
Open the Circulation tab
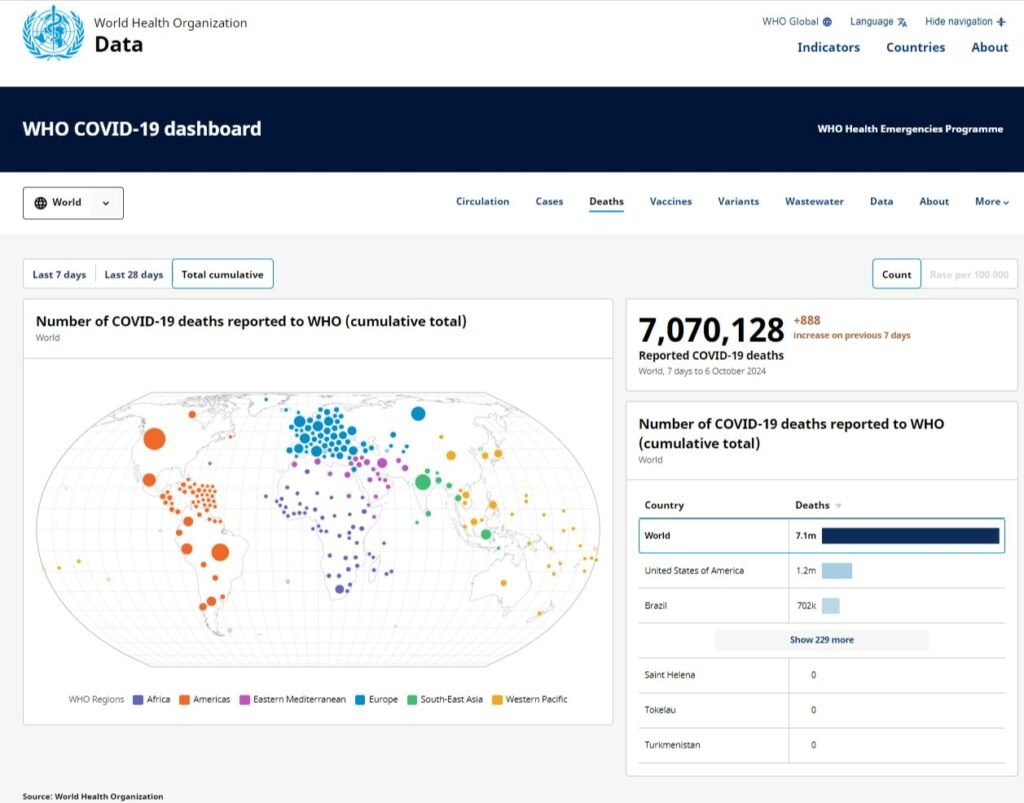(x=483, y=202)
